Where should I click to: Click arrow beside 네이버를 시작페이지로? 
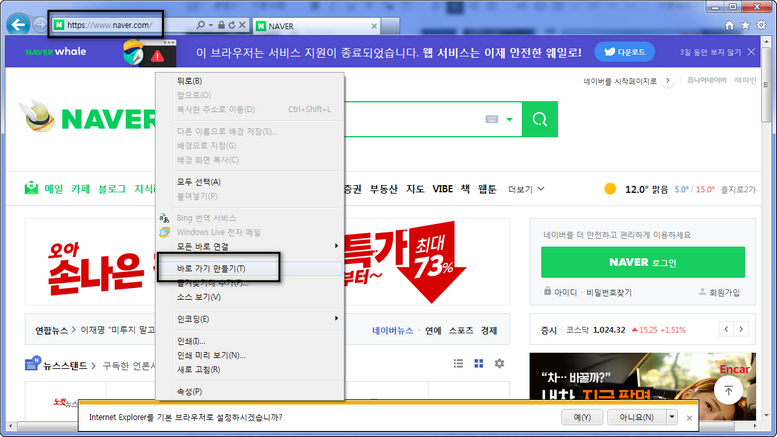point(667,80)
